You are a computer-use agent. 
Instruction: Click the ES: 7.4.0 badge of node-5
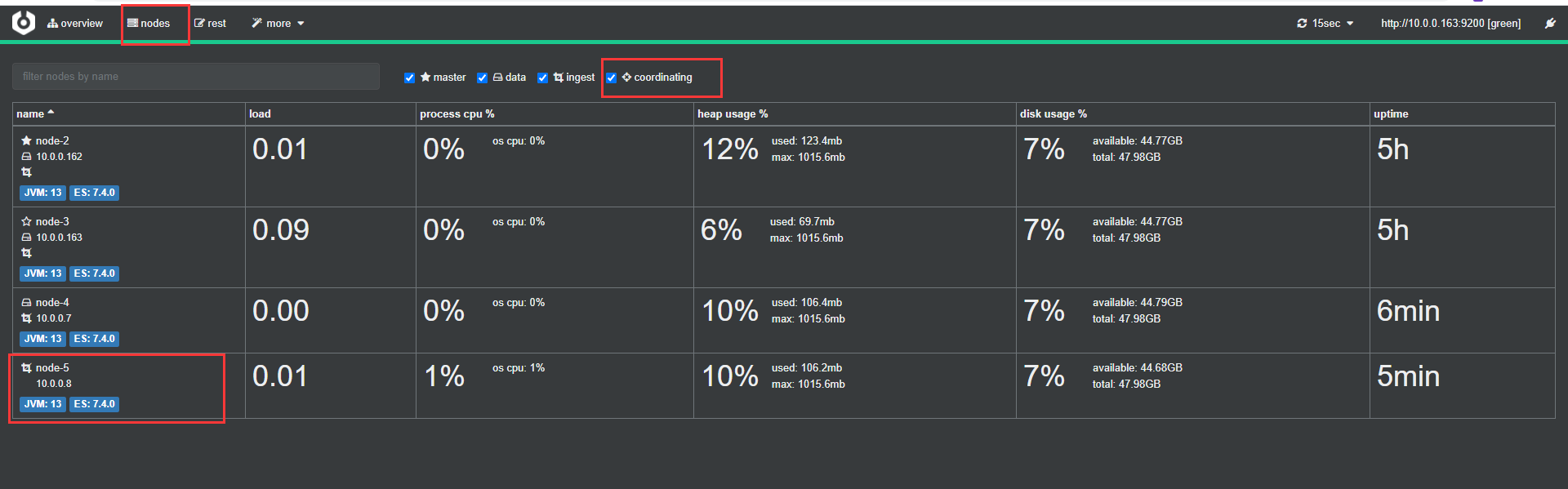tap(94, 404)
